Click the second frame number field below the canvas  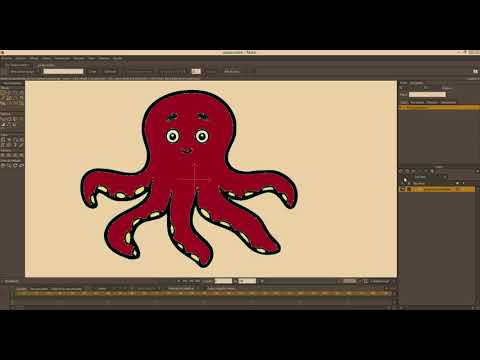click(x=247, y=281)
